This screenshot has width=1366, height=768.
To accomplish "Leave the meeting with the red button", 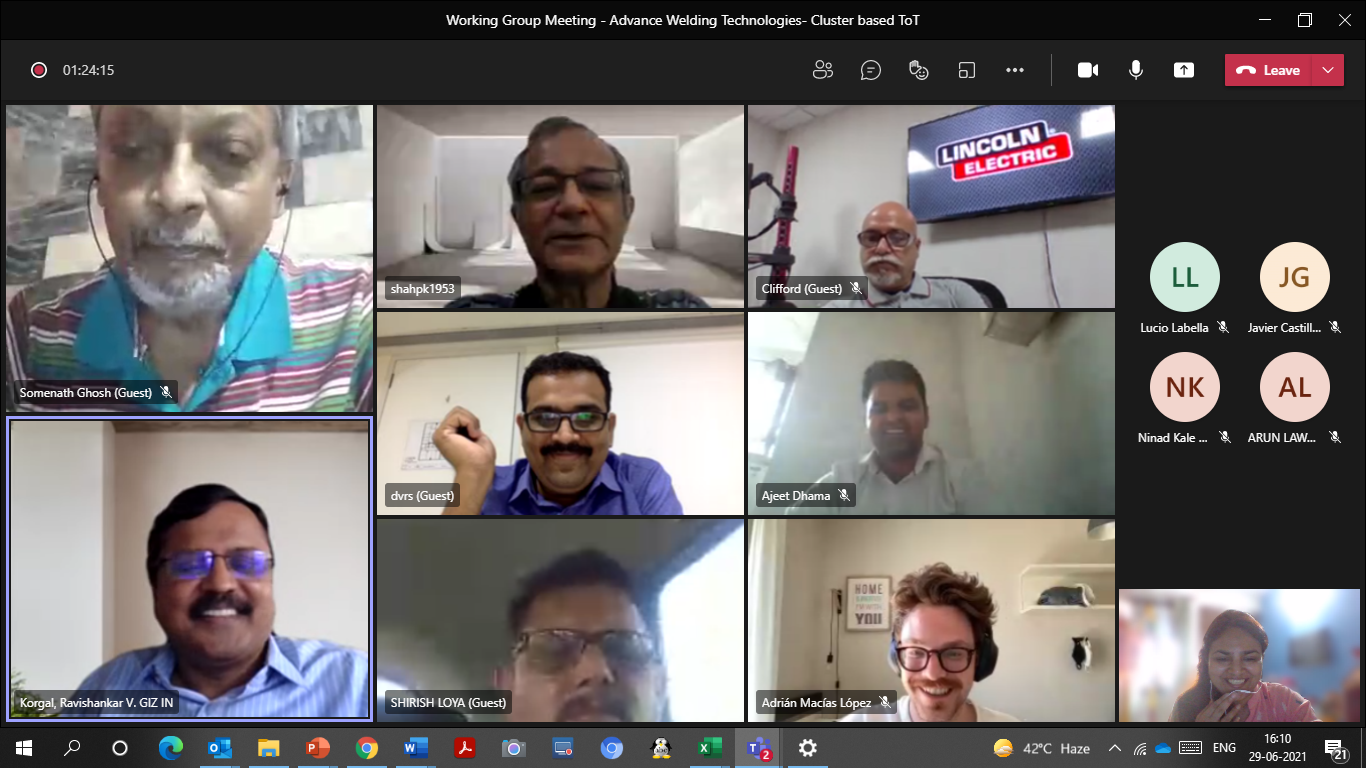I will 1268,70.
